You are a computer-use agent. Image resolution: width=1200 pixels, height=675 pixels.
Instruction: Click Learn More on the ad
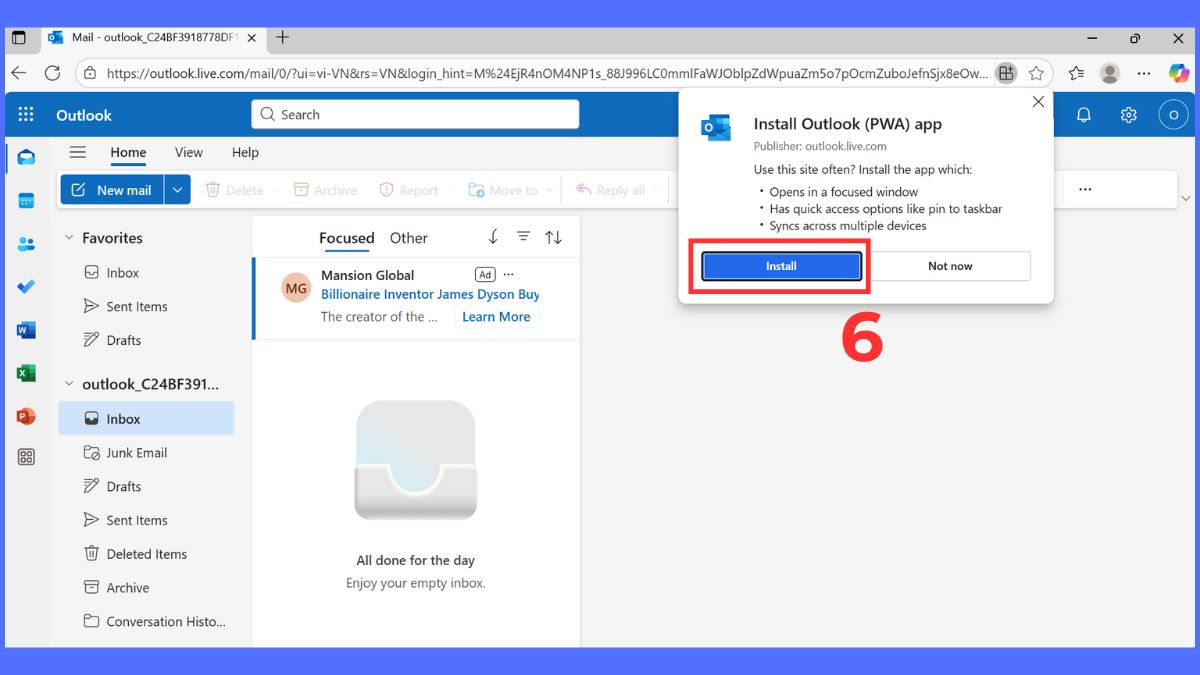496,317
